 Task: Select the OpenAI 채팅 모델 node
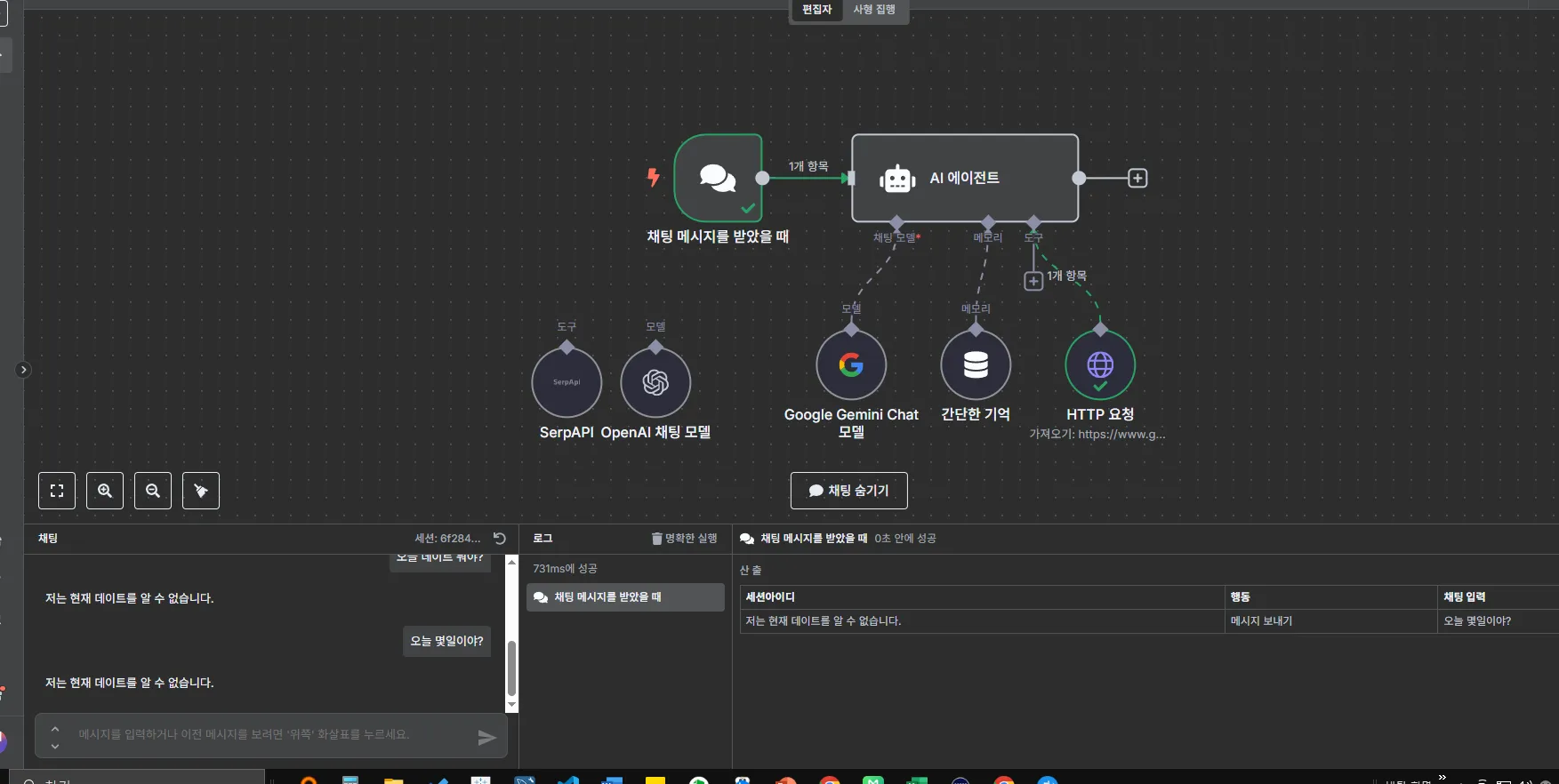(x=655, y=382)
